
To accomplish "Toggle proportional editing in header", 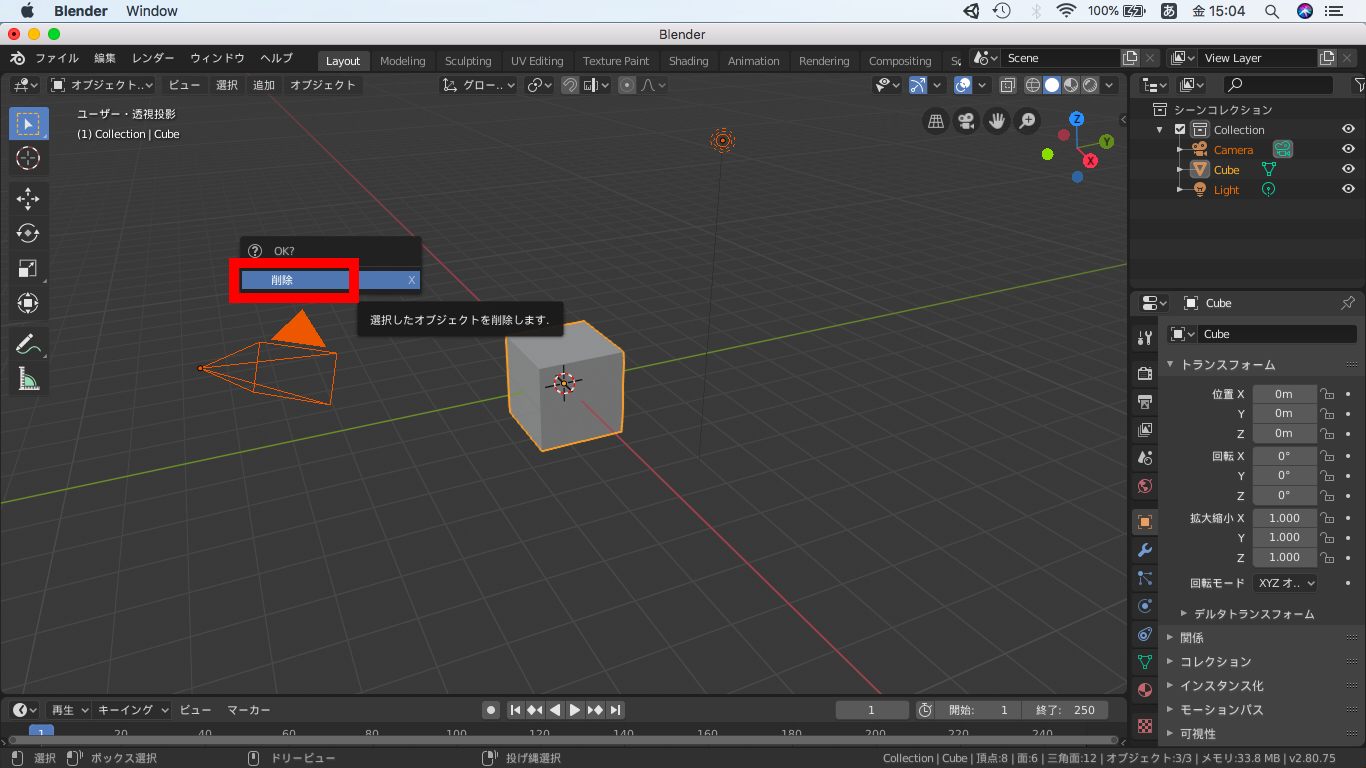I will pyautogui.click(x=627, y=85).
